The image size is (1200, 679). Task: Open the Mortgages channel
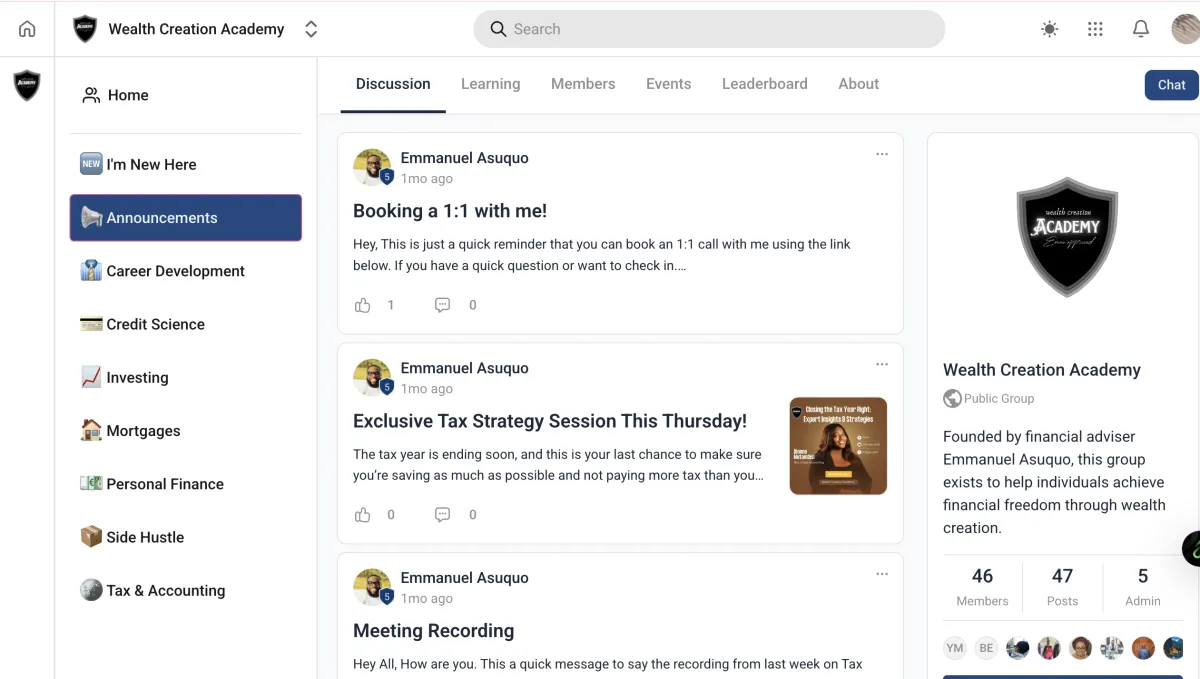(x=185, y=431)
